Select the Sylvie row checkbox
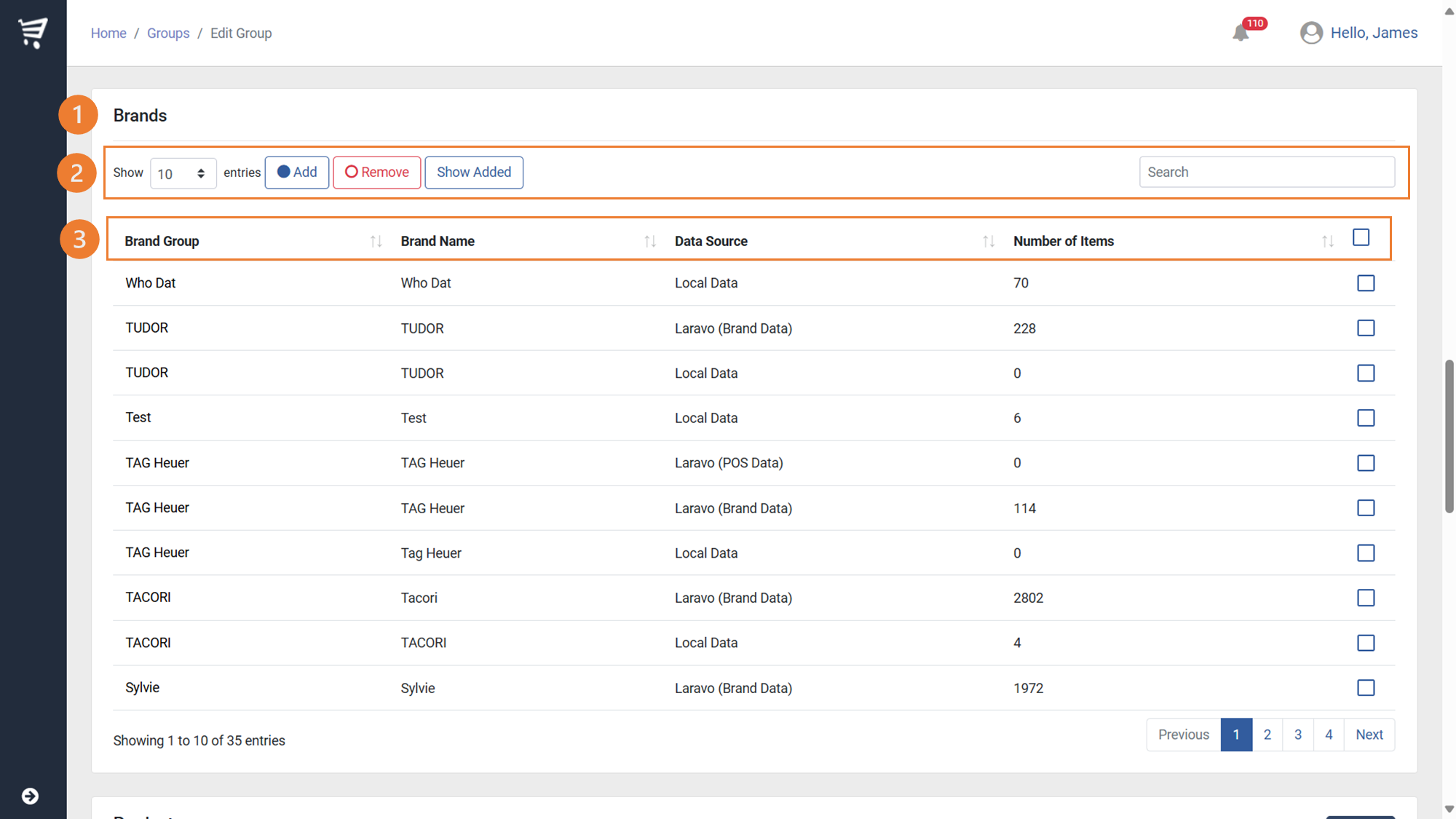 (x=1366, y=688)
